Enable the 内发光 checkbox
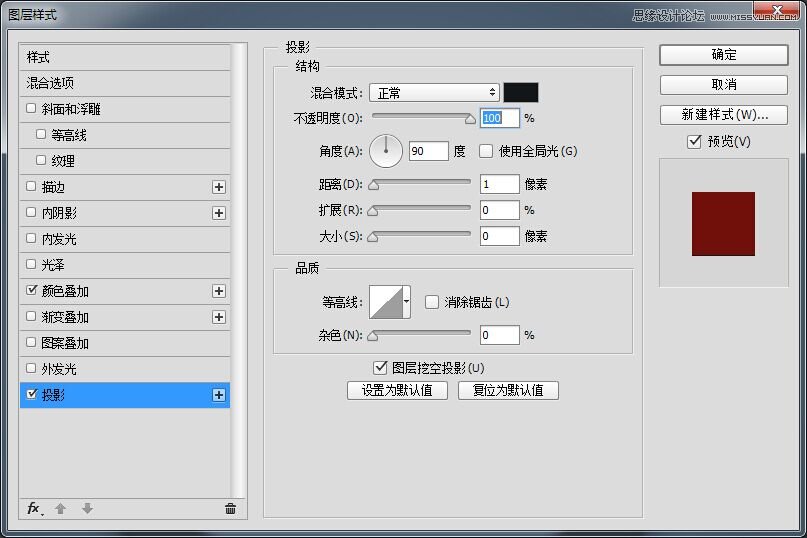Viewport: 807px width, 538px height. tap(31, 238)
